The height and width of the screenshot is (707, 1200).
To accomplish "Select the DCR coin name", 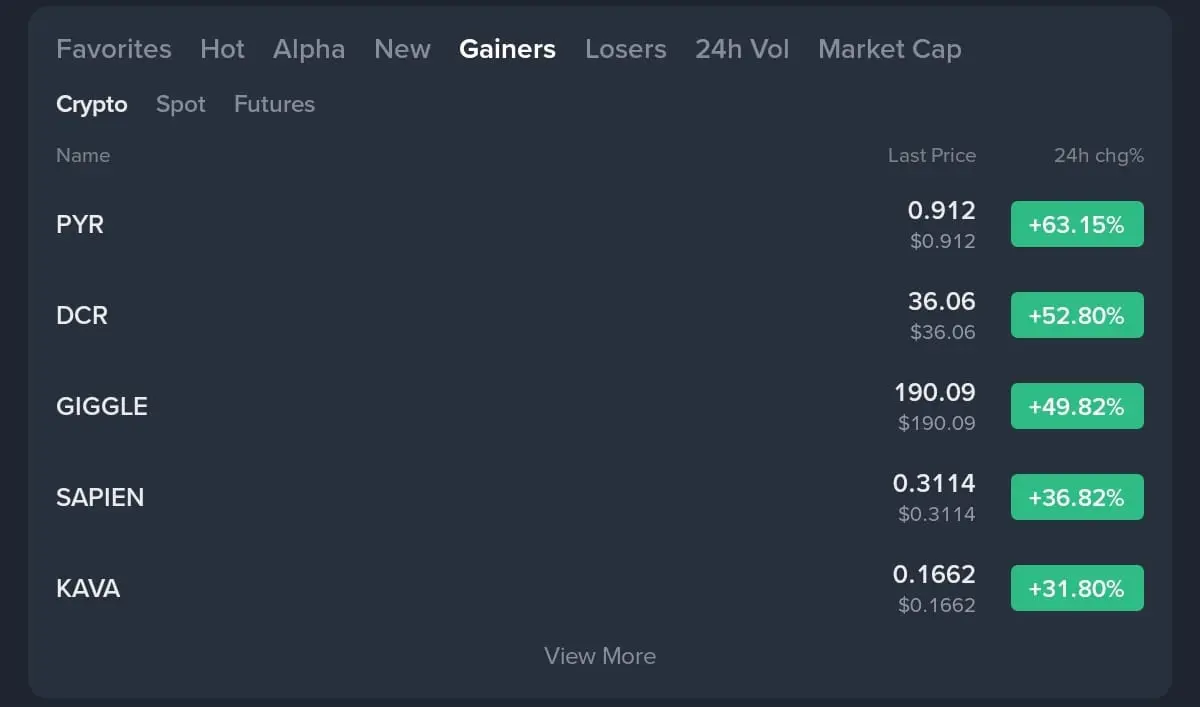I will [82, 315].
